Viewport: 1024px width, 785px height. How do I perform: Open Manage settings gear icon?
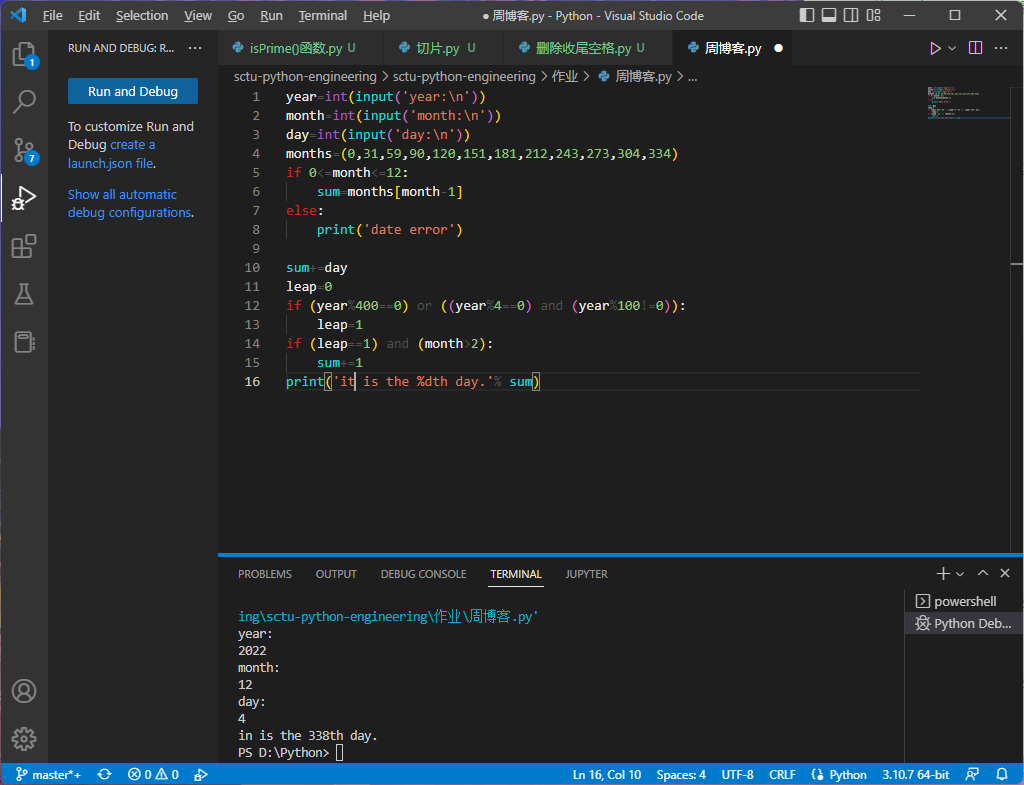tap(24, 739)
